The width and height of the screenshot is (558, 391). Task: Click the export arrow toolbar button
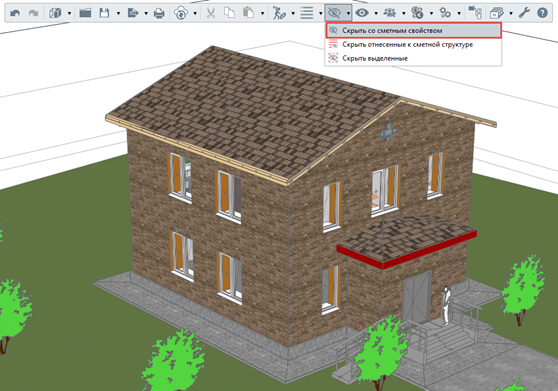(x=133, y=14)
